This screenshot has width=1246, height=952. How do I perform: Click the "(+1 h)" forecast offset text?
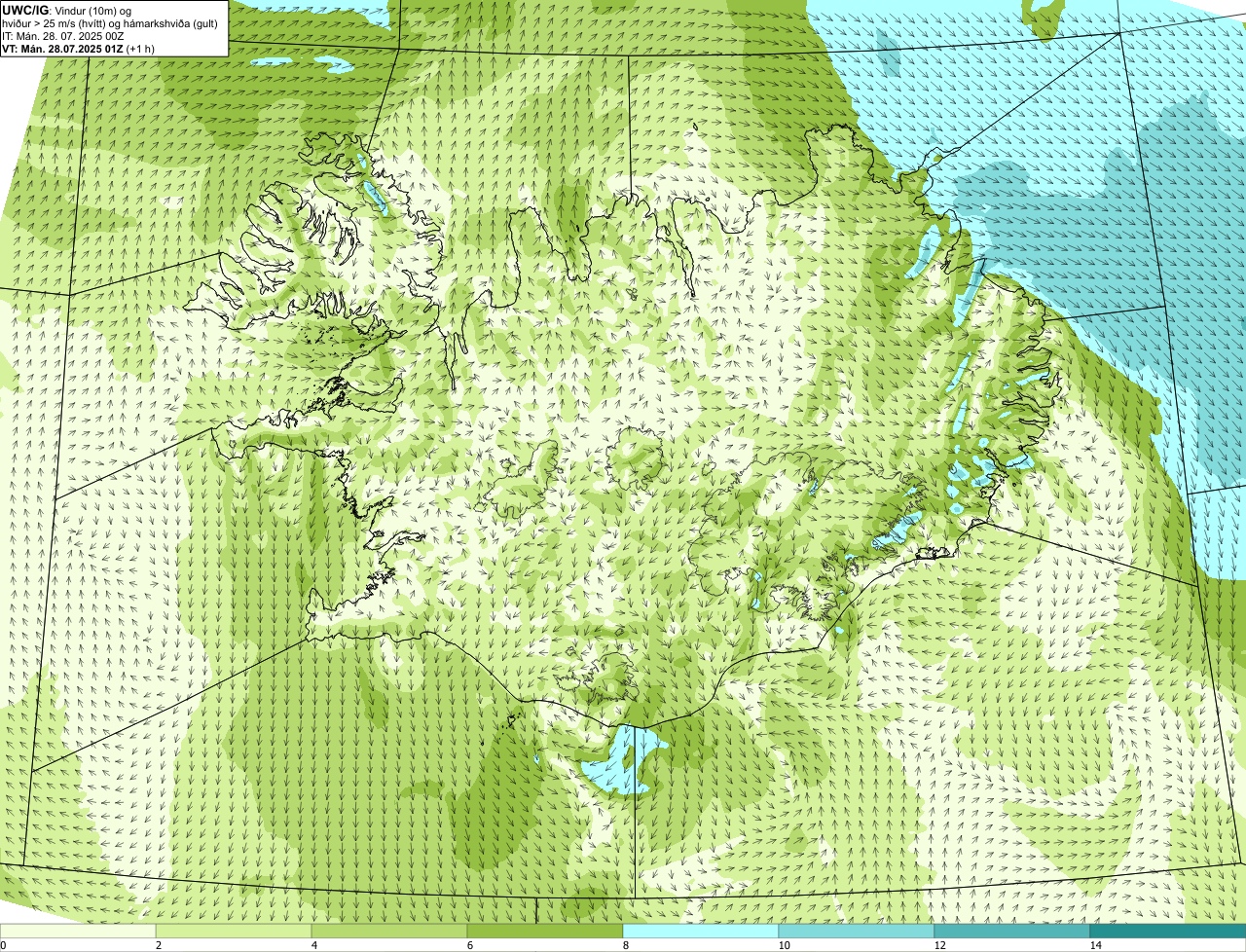coord(140,49)
